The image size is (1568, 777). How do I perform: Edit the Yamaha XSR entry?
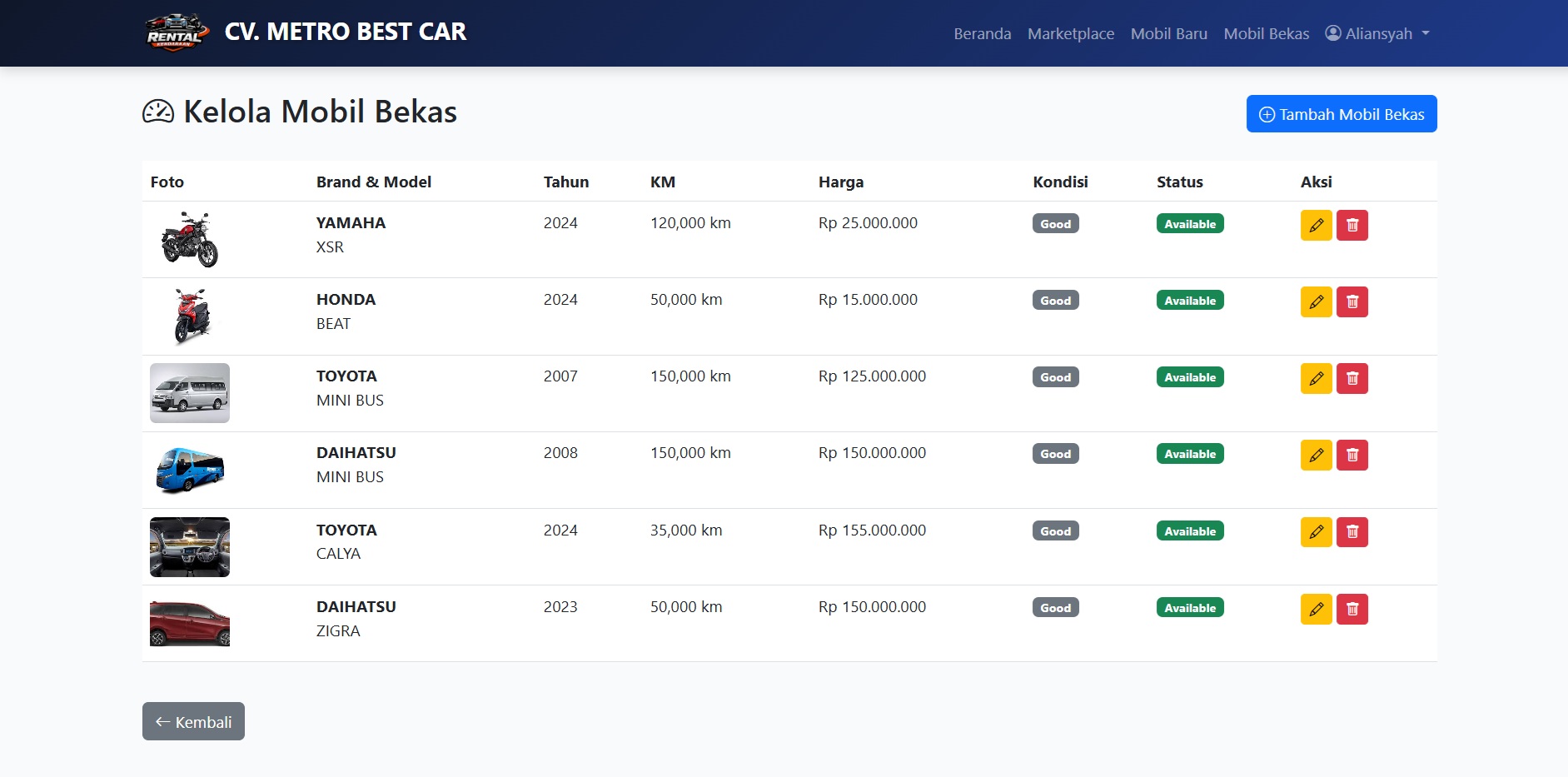[1316, 225]
